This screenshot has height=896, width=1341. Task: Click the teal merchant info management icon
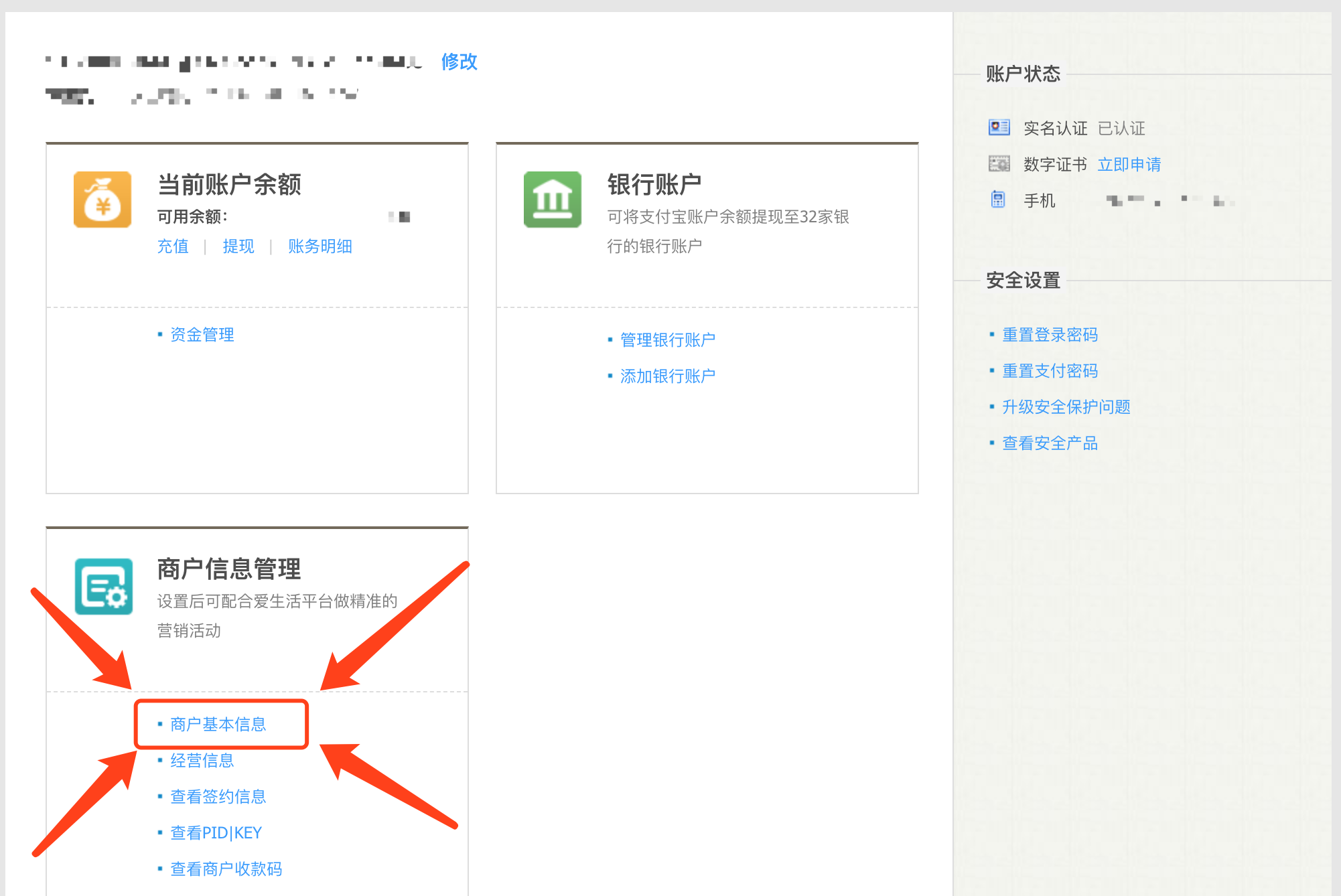click(x=104, y=587)
